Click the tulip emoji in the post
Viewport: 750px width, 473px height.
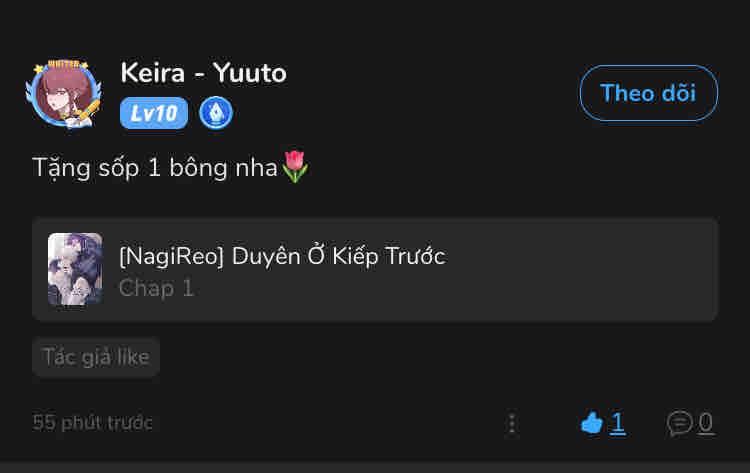295,167
